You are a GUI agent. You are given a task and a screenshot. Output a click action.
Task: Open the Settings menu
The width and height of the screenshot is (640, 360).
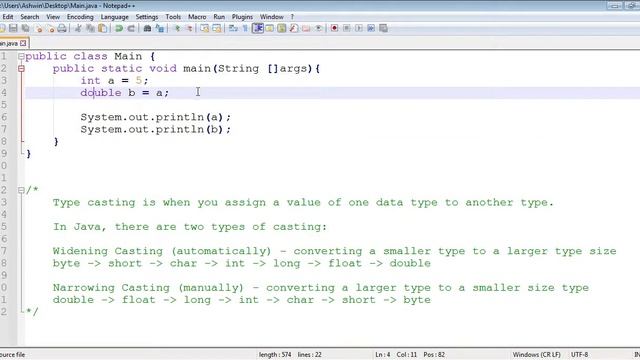tap(147, 17)
